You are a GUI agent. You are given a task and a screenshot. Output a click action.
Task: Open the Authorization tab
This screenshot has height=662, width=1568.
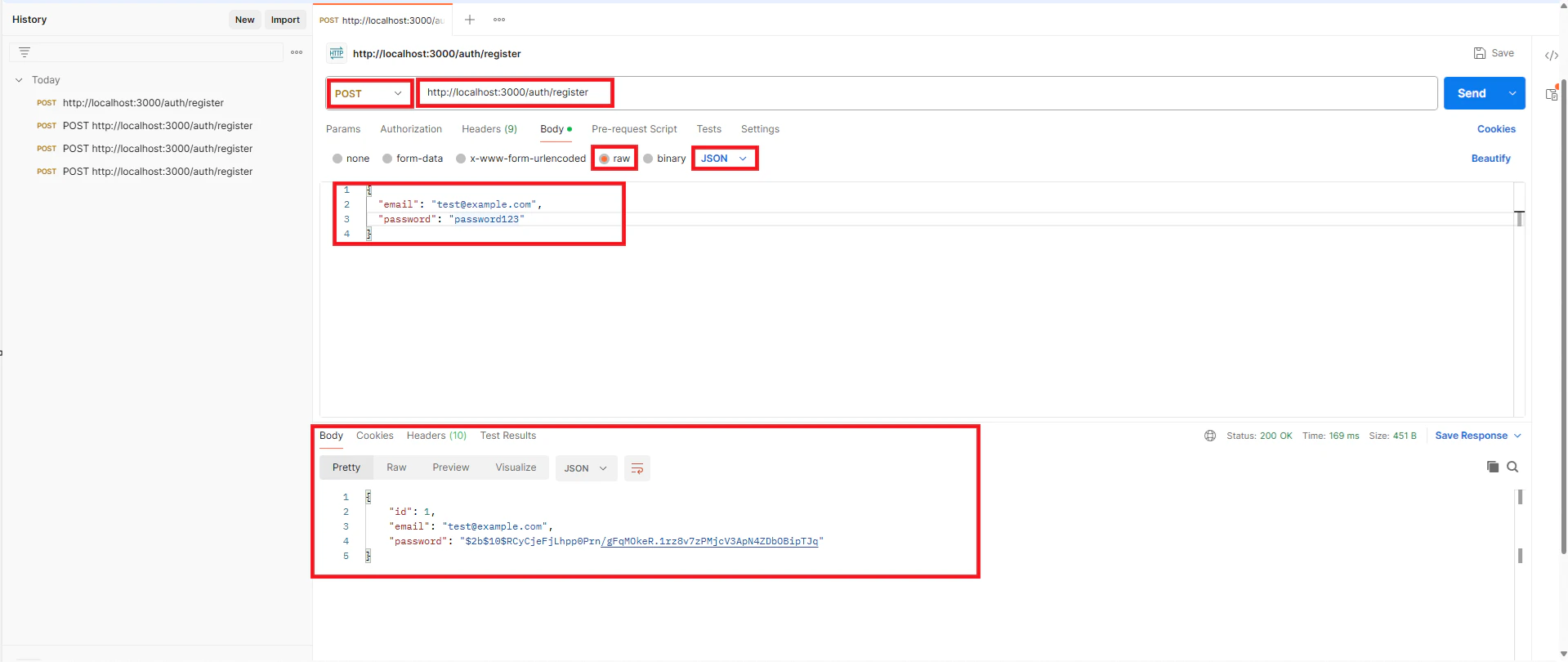tap(411, 129)
